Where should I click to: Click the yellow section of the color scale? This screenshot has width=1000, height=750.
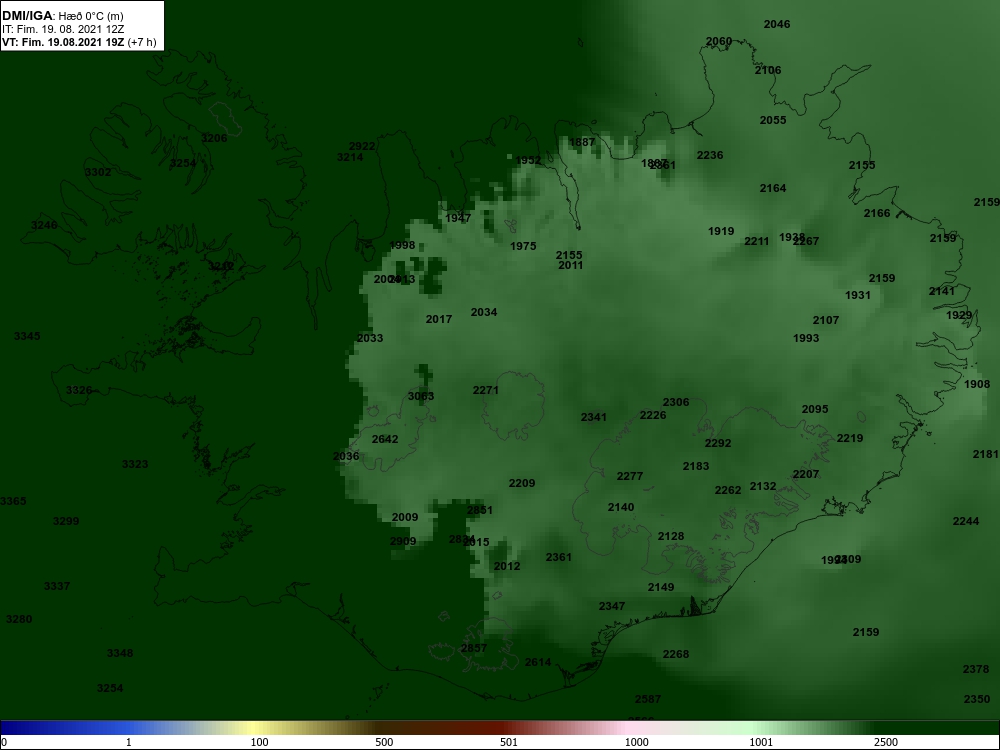pyautogui.click(x=255, y=728)
